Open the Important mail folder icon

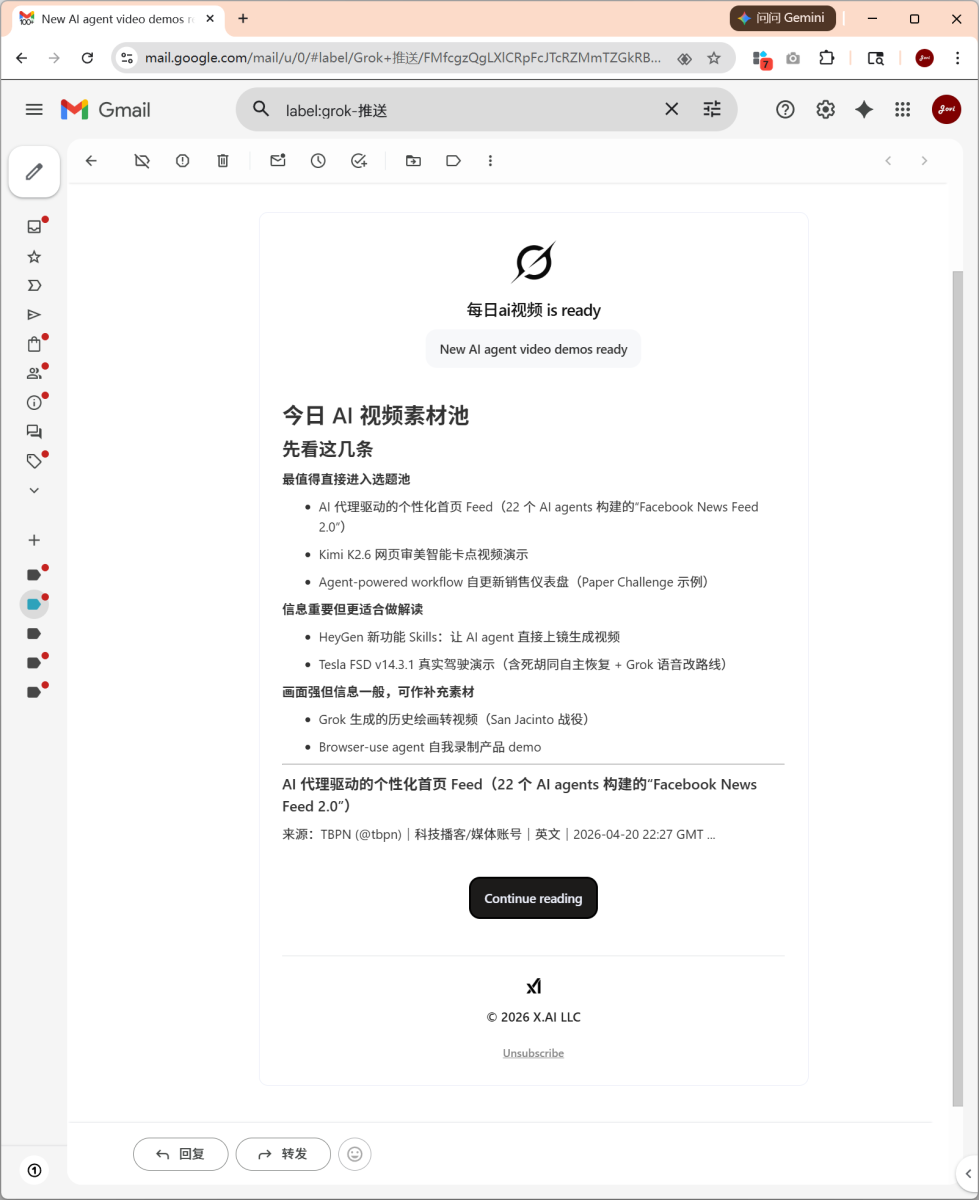pyautogui.click(x=34, y=286)
